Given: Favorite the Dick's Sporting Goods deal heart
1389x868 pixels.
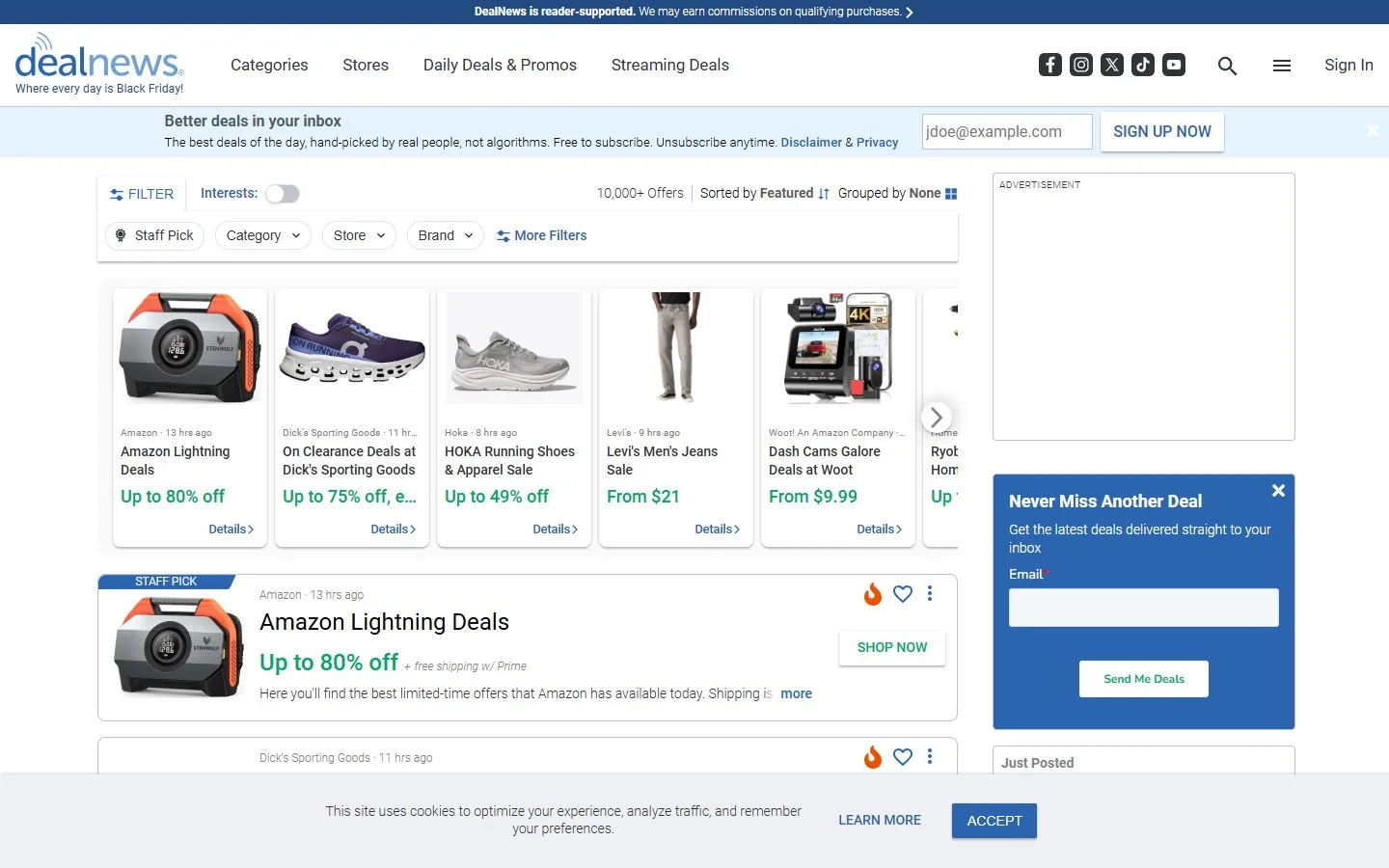Looking at the screenshot, I should click(903, 757).
